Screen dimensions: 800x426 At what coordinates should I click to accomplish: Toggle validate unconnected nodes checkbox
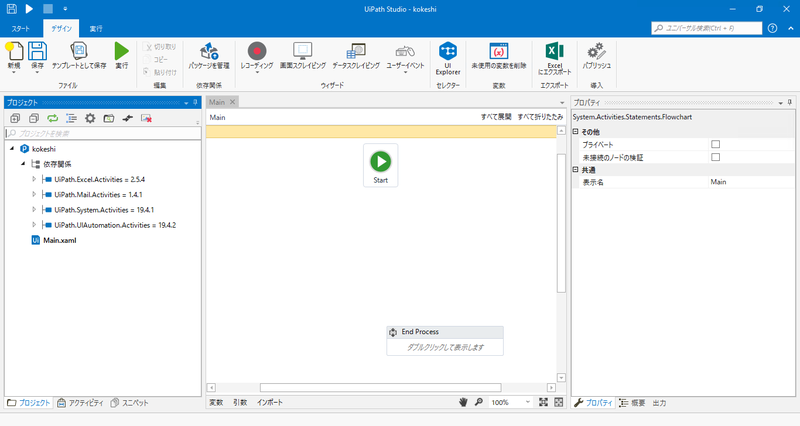pos(715,157)
